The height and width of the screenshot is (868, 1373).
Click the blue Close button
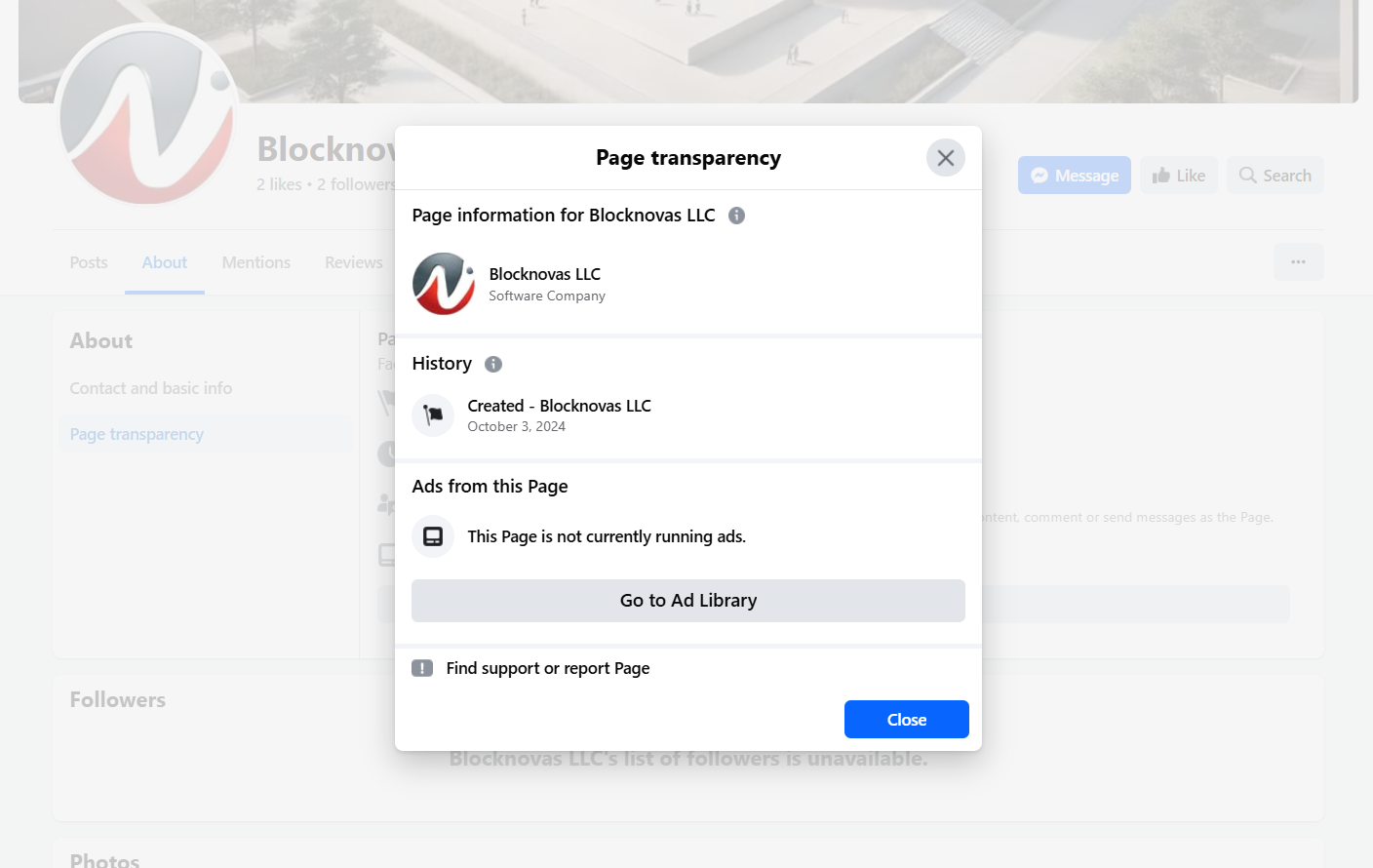click(907, 720)
